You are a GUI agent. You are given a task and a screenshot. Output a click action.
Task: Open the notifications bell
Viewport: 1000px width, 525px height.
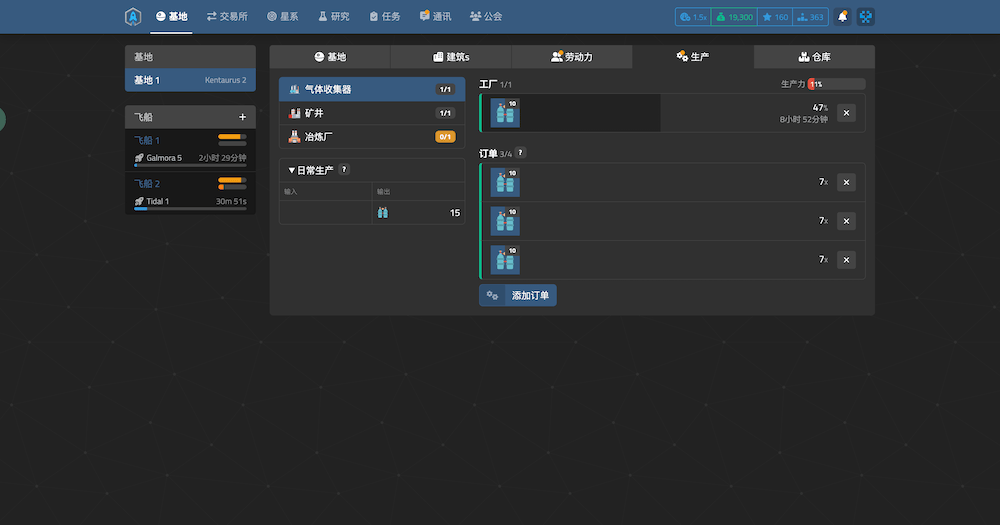pyautogui.click(x=842, y=17)
